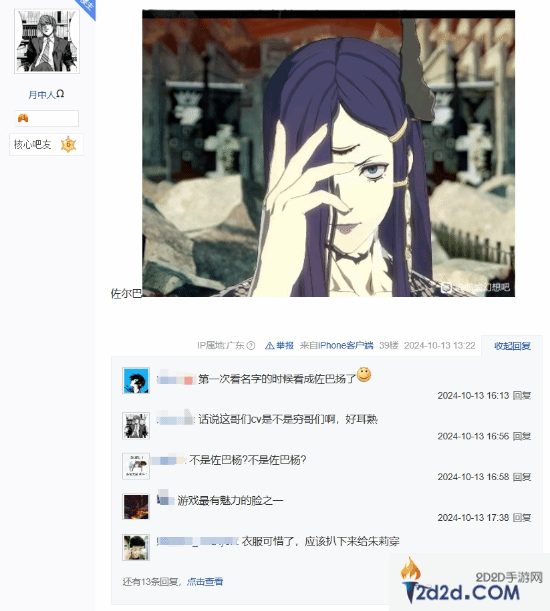Expand remaining 13 replies via 点击查看
Viewport: 550px width, 611px height.
click(x=205, y=582)
